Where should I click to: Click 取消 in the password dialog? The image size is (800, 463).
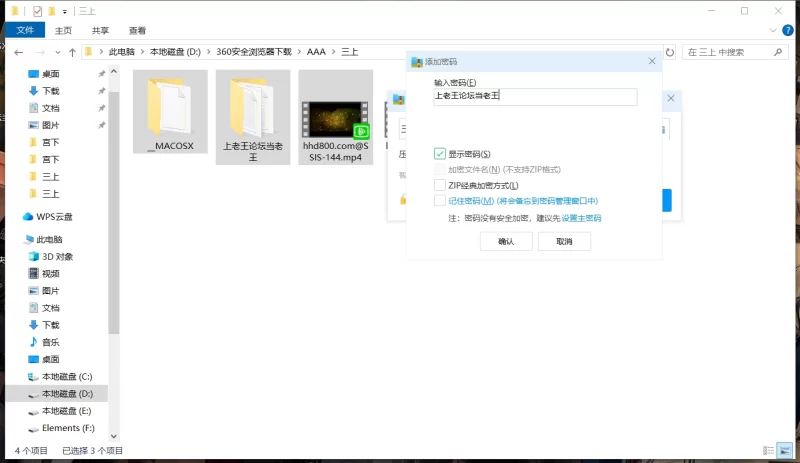[564, 241]
